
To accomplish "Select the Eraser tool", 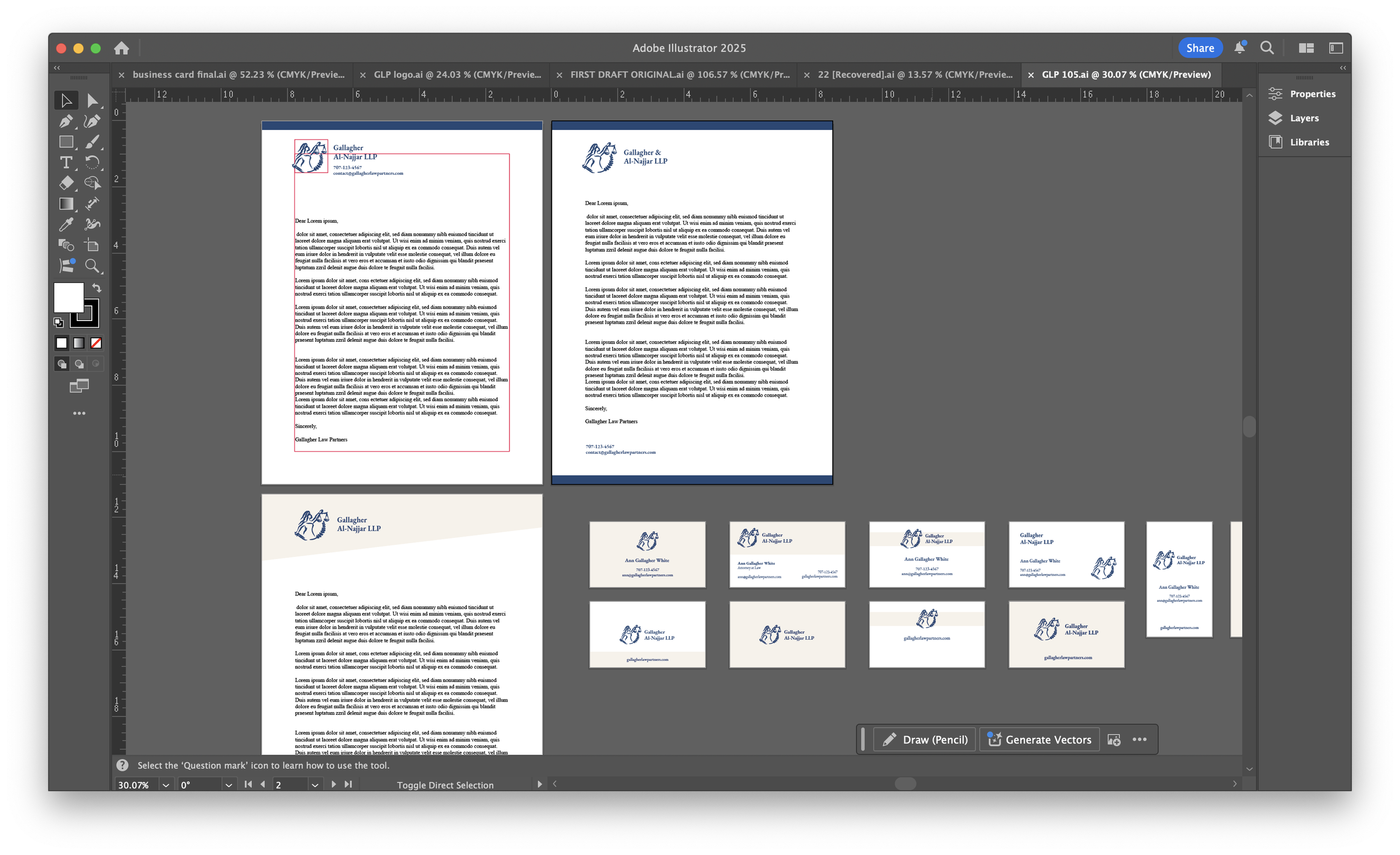I will [66, 183].
